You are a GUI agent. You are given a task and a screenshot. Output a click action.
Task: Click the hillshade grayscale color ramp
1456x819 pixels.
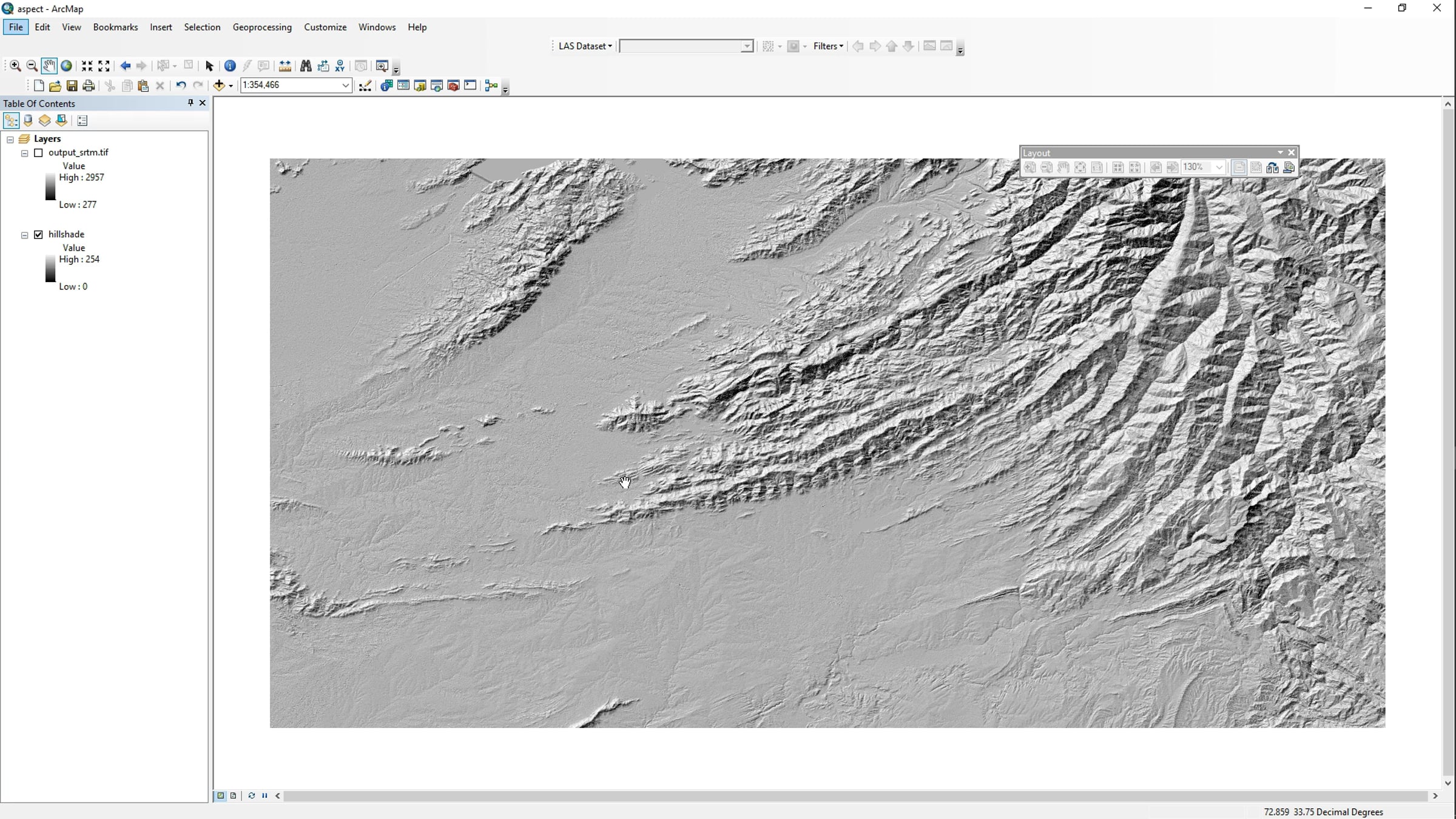[50, 268]
